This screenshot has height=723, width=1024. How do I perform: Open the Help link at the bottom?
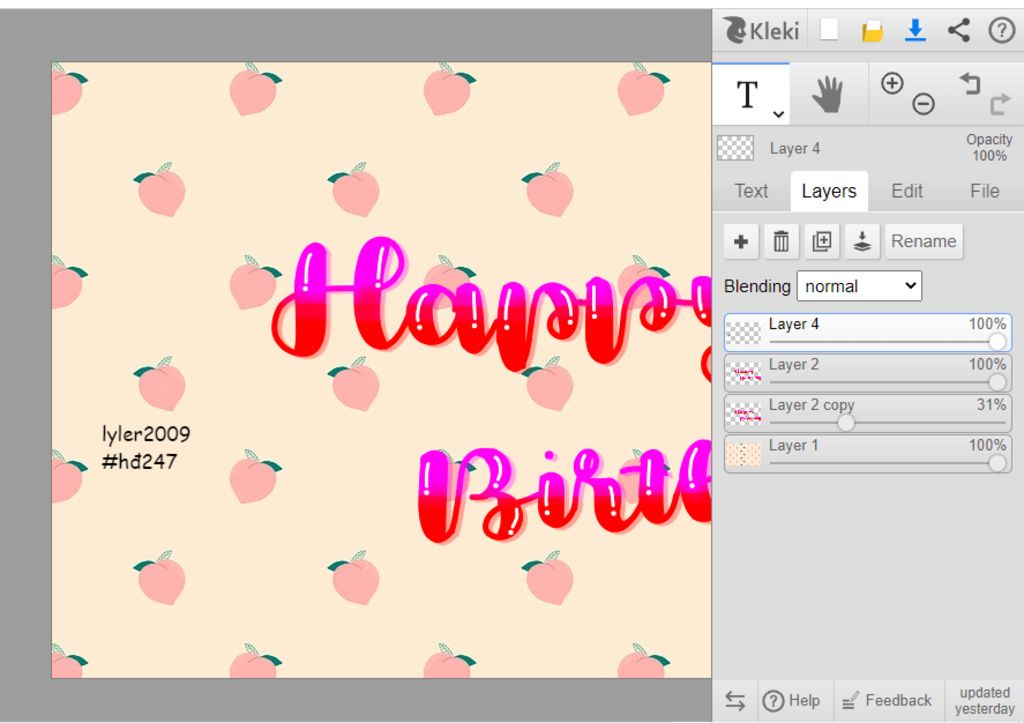(792, 701)
